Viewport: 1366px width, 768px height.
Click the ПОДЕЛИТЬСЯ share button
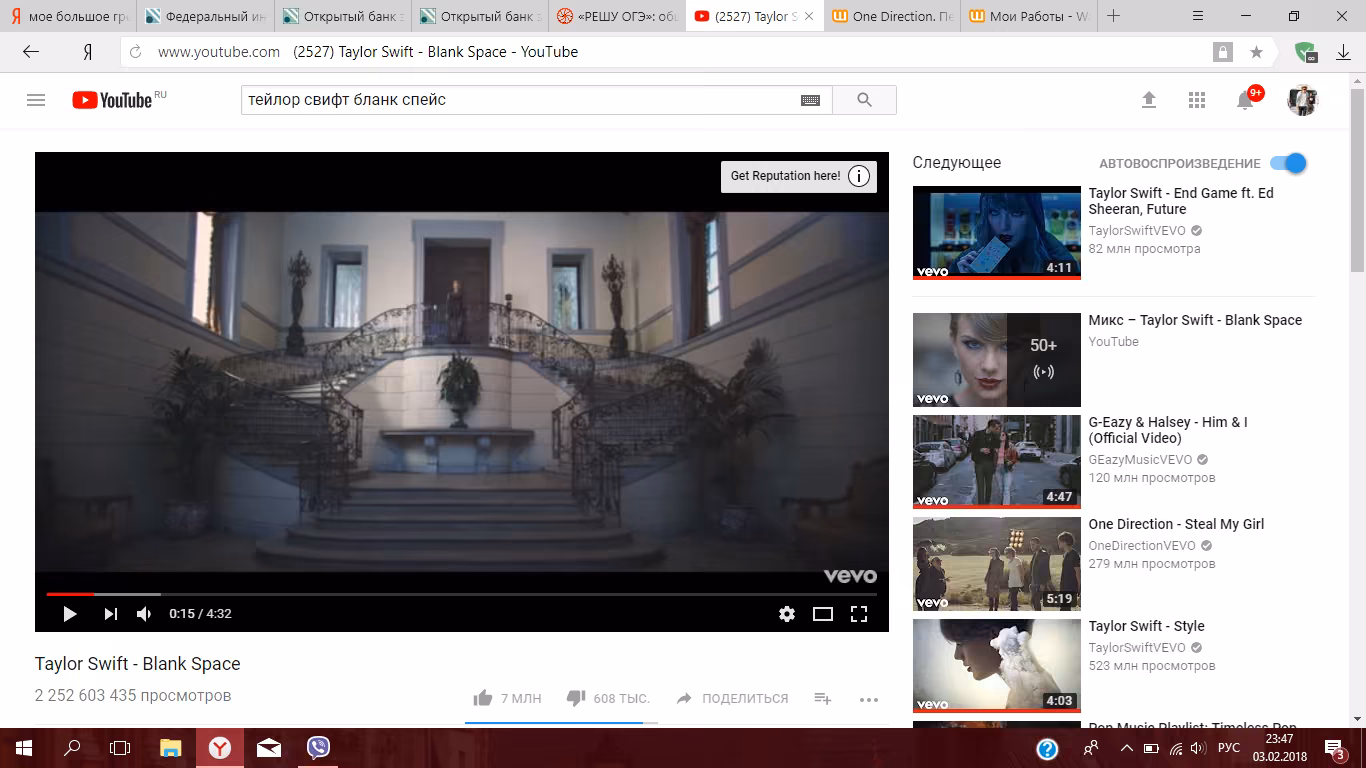pos(732,698)
